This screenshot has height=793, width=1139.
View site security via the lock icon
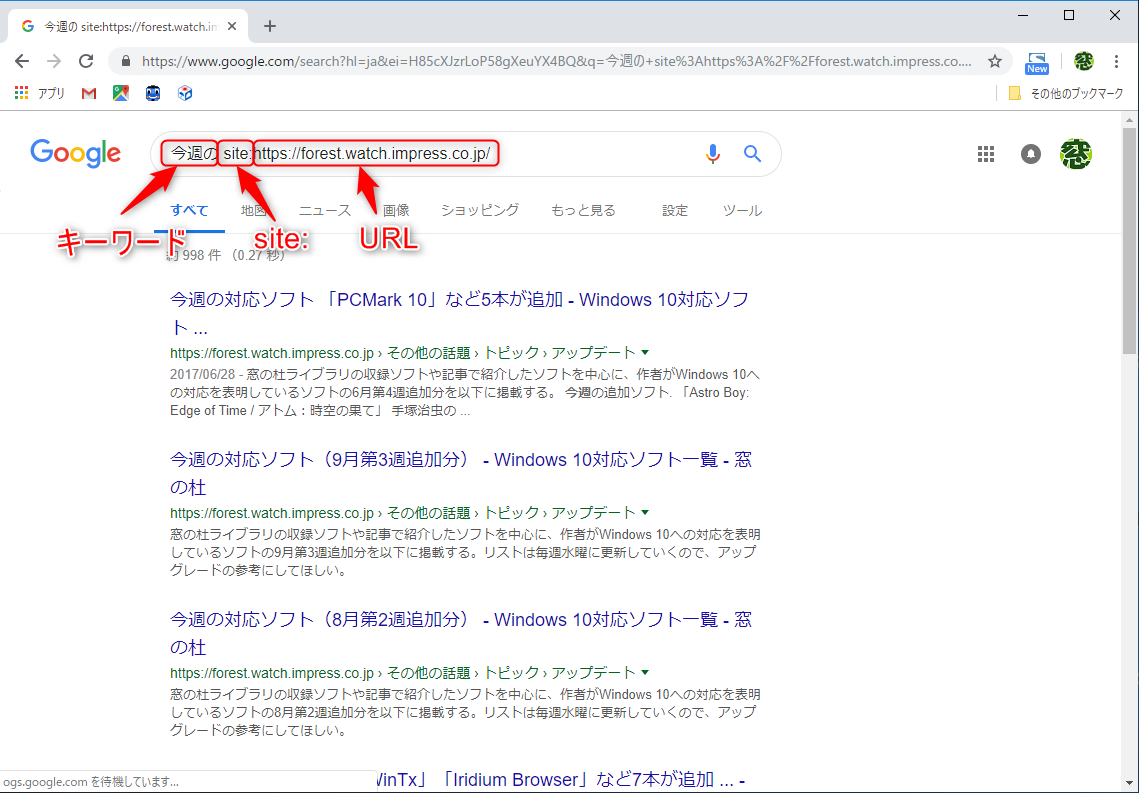tap(126, 61)
